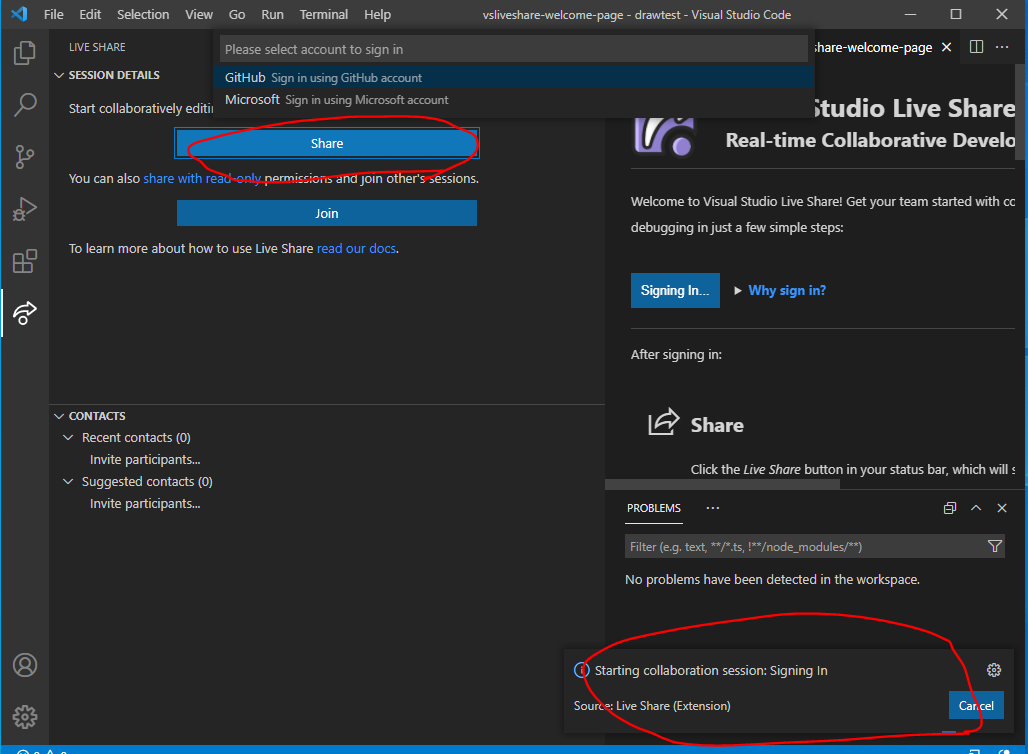Screen dimensions: 1028x754
Task: Move or restore the panel with the window icon
Action: (x=949, y=507)
